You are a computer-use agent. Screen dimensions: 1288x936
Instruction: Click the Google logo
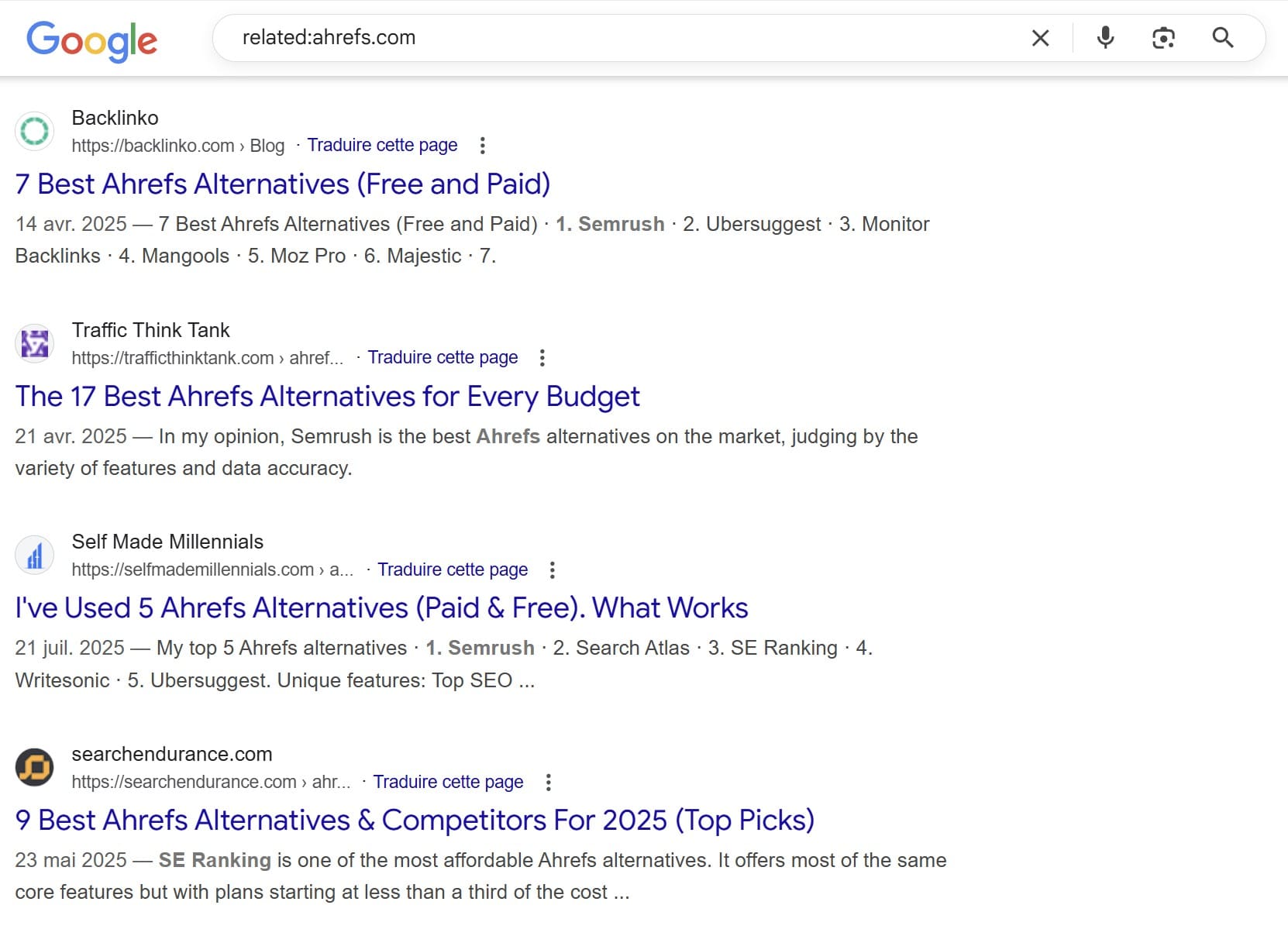(91, 39)
